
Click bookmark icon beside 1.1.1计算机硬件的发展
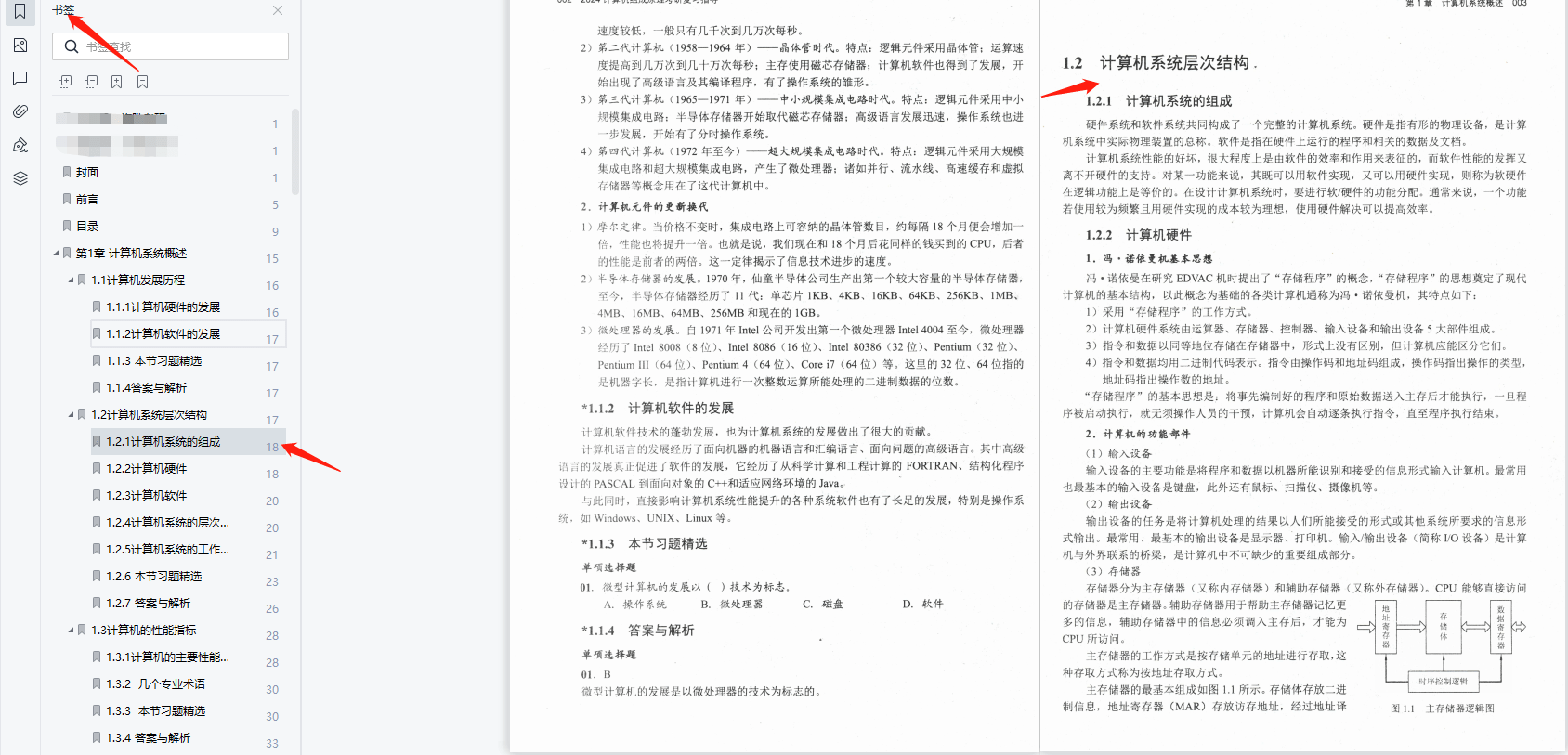pyautogui.click(x=97, y=306)
